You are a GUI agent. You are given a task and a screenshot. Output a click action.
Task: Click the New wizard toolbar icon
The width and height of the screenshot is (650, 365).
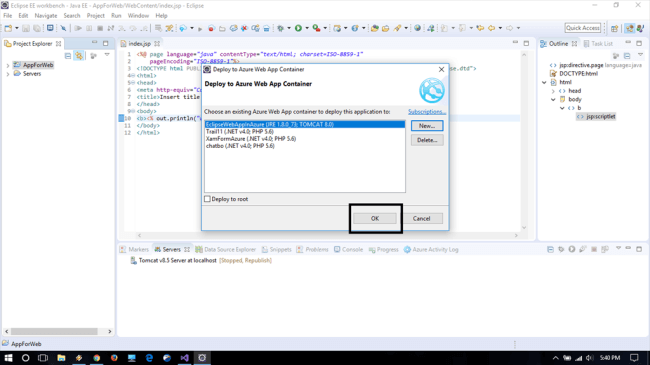coord(8,28)
